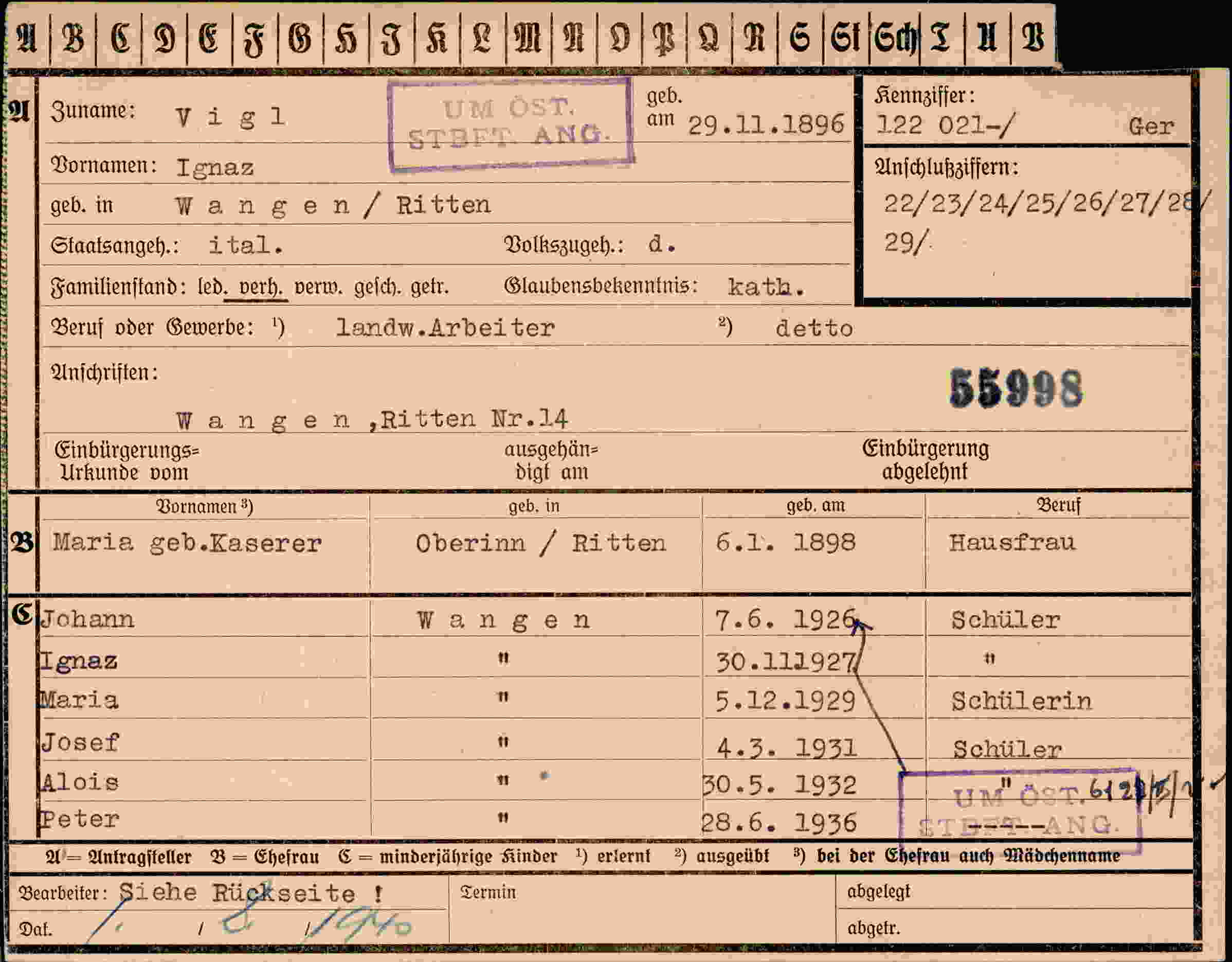
Task: Click wife's birthplace "Oberinn / Ritten"
Action: [540, 544]
